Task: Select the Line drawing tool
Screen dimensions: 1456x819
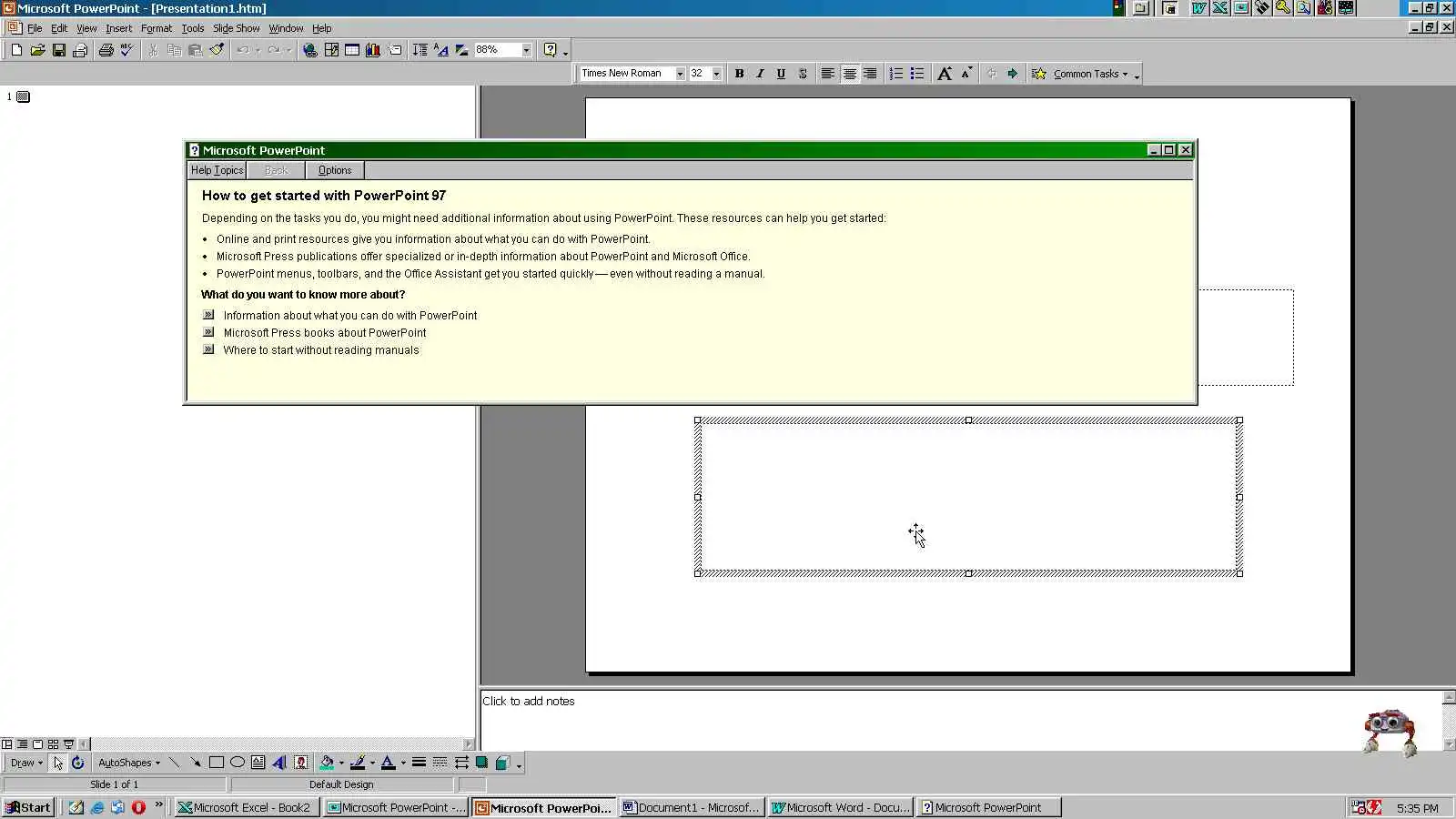Action: tap(175, 763)
